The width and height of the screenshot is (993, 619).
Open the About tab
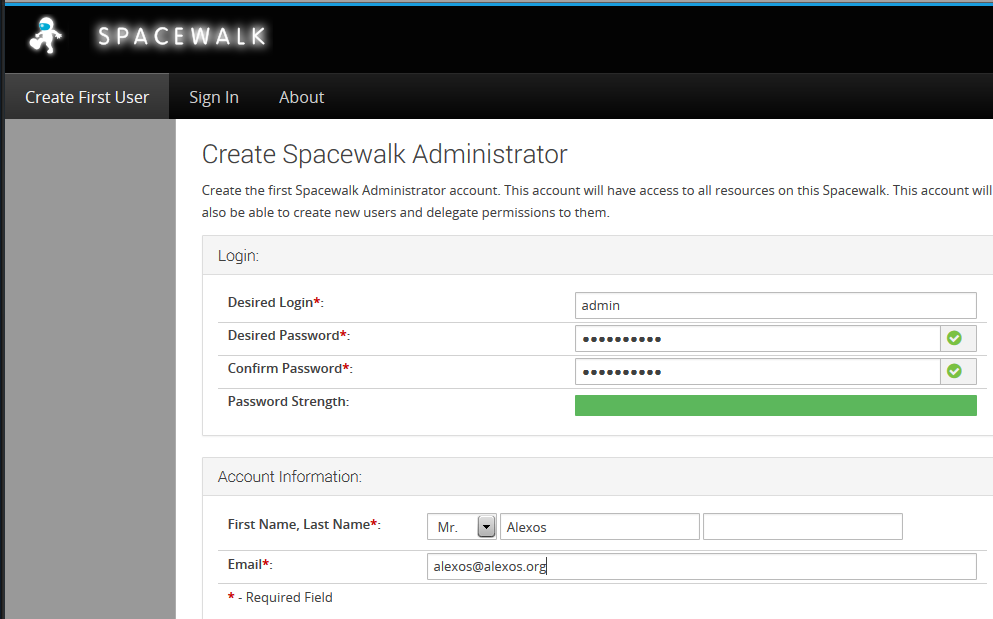pyautogui.click(x=301, y=97)
